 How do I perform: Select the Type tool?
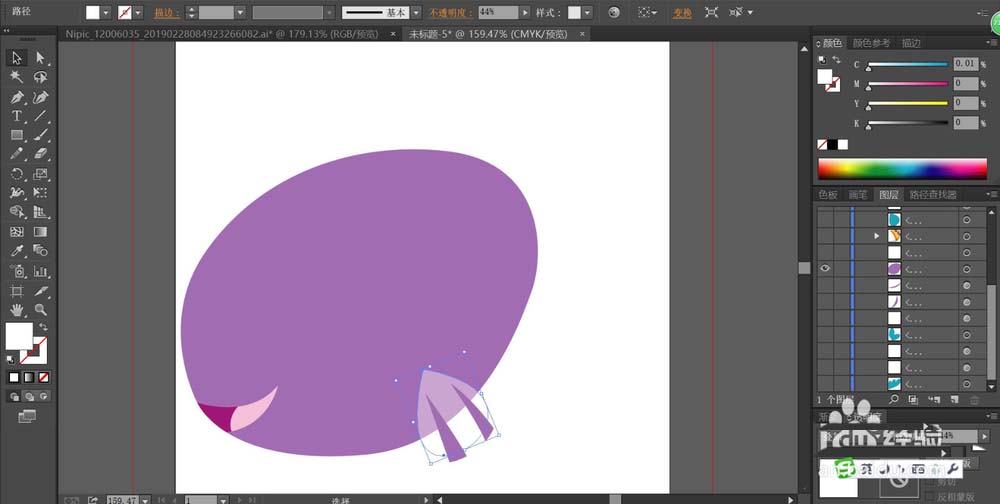[17, 116]
